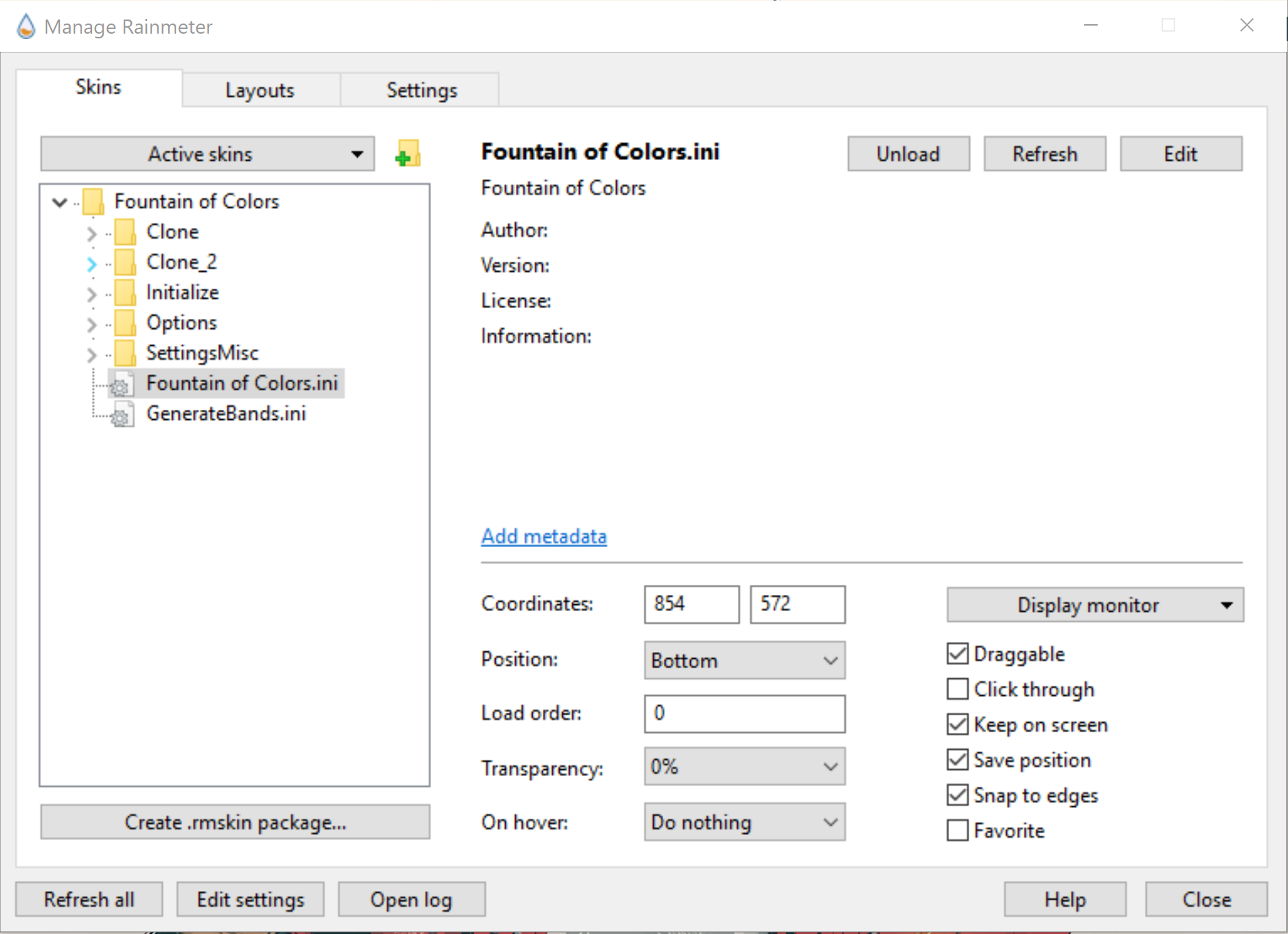This screenshot has height=934, width=1288.
Task: Click the Fountain of Colors.ini file icon
Action: pos(122,384)
